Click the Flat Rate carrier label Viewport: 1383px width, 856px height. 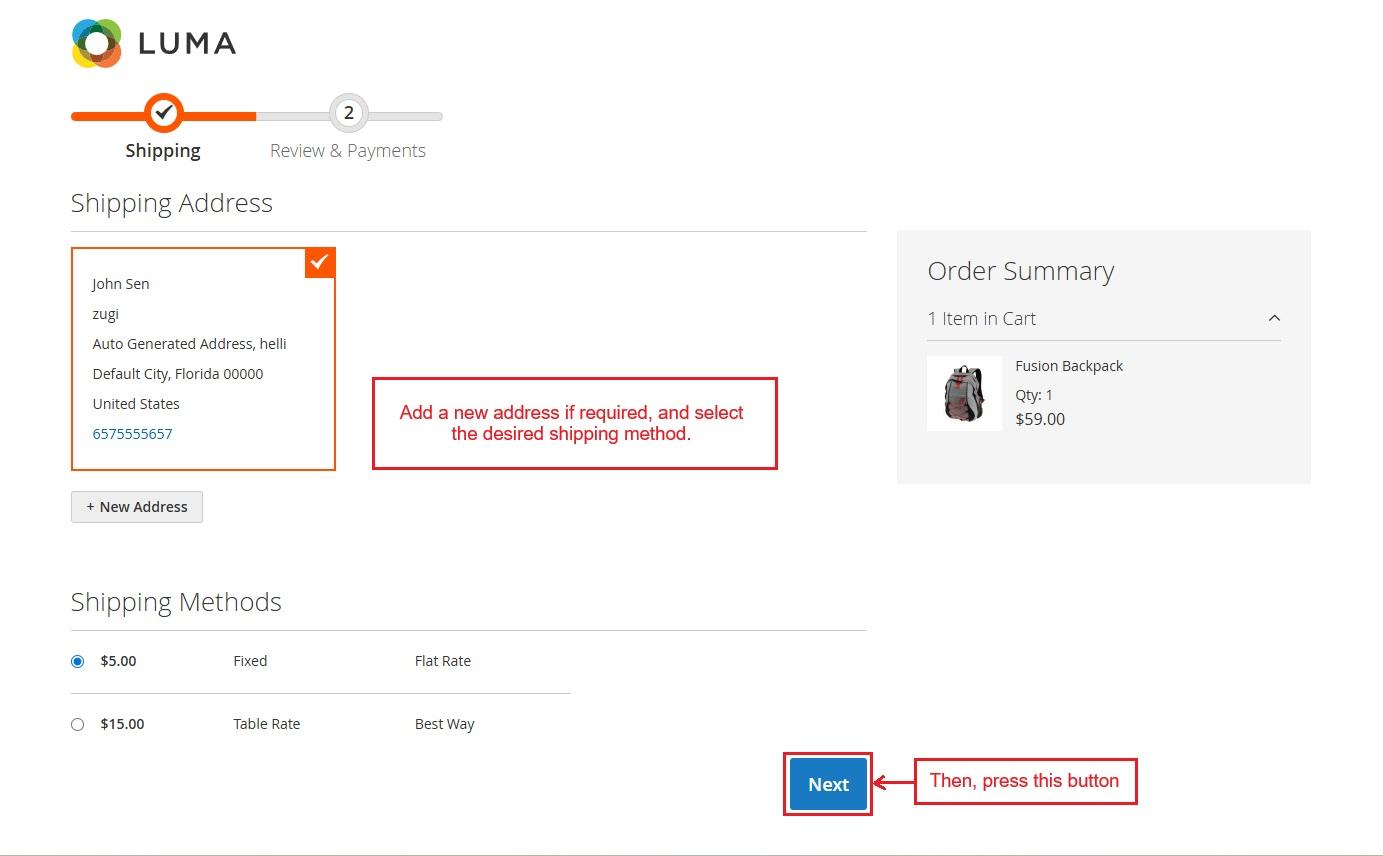[x=442, y=661]
